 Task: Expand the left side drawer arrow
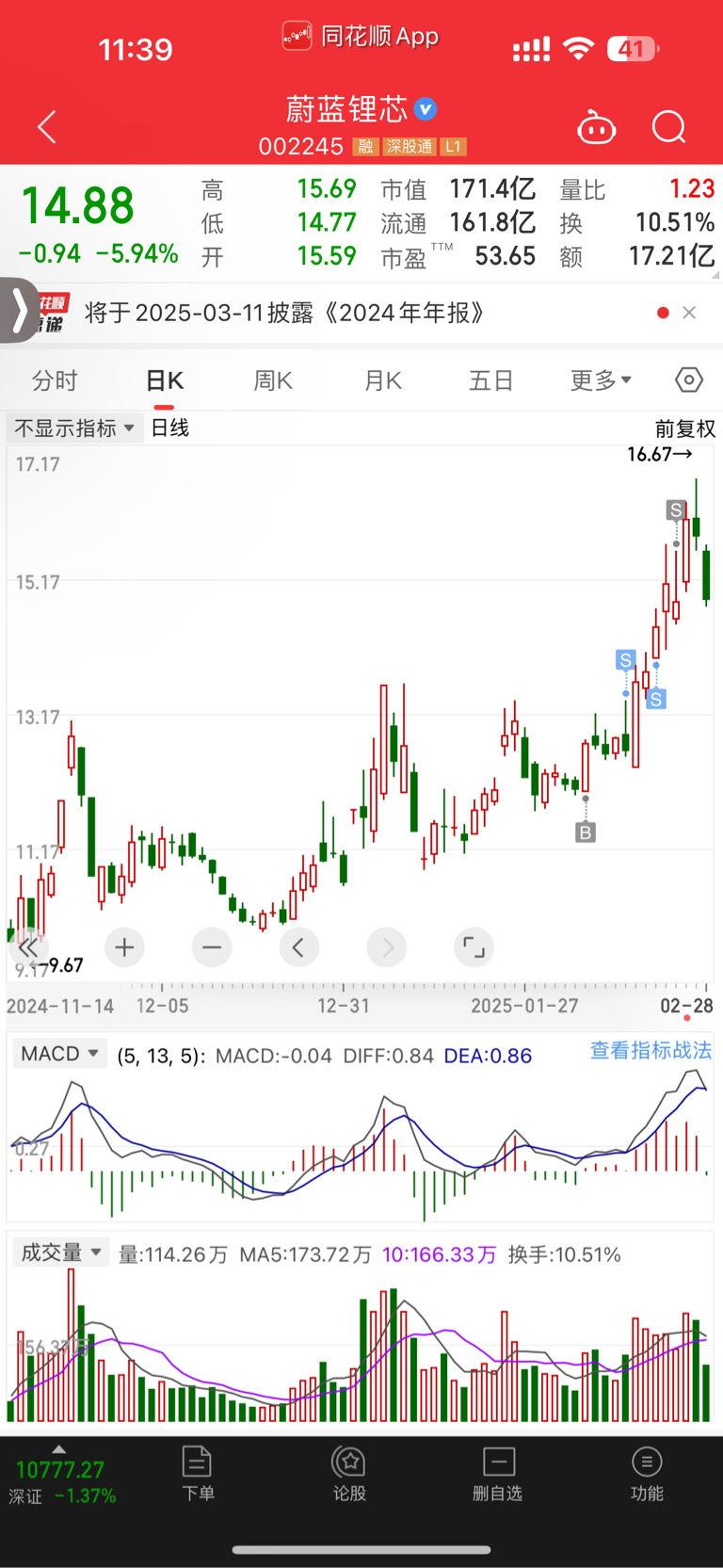tap(19, 311)
